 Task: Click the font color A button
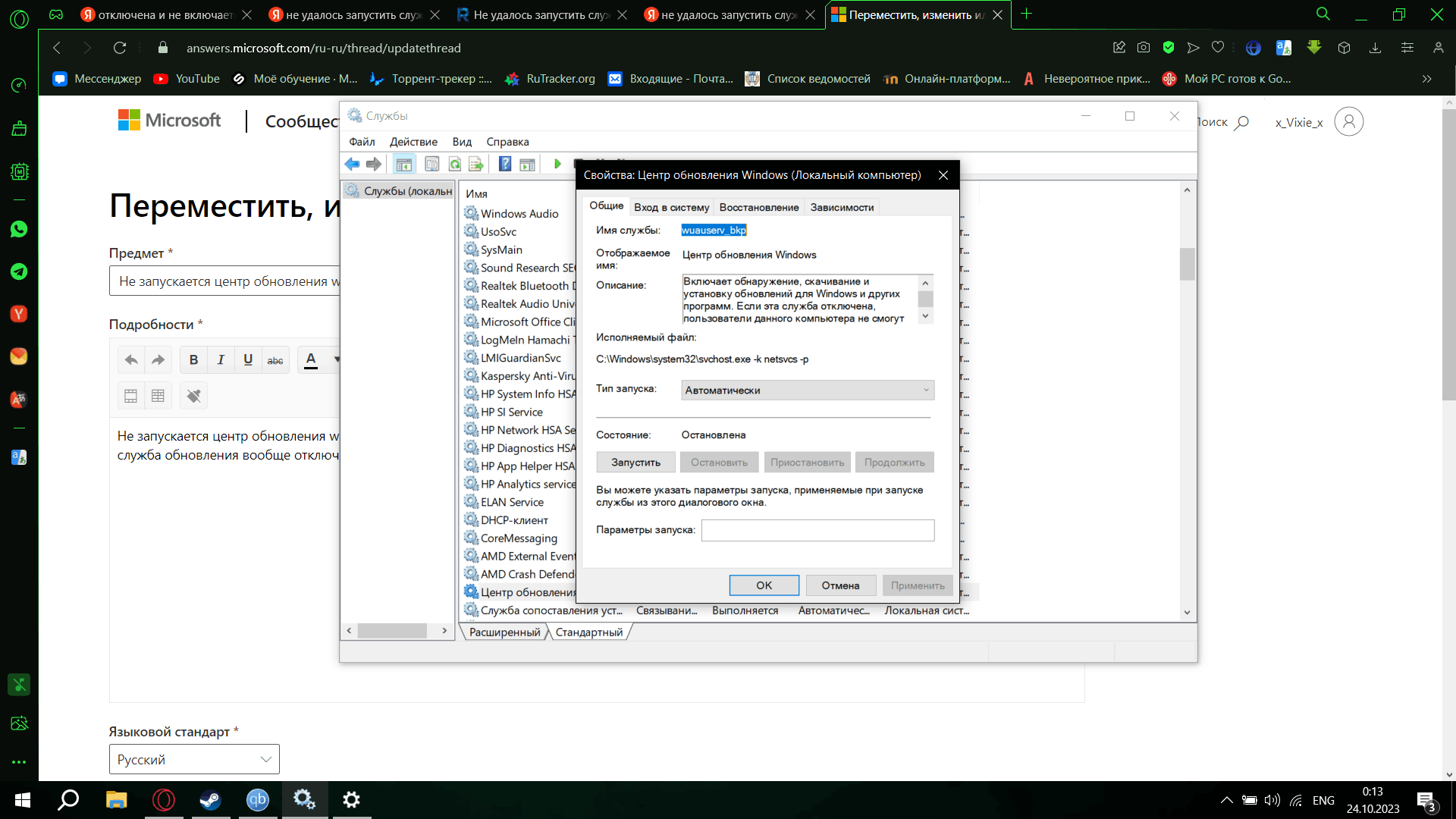(x=311, y=360)
